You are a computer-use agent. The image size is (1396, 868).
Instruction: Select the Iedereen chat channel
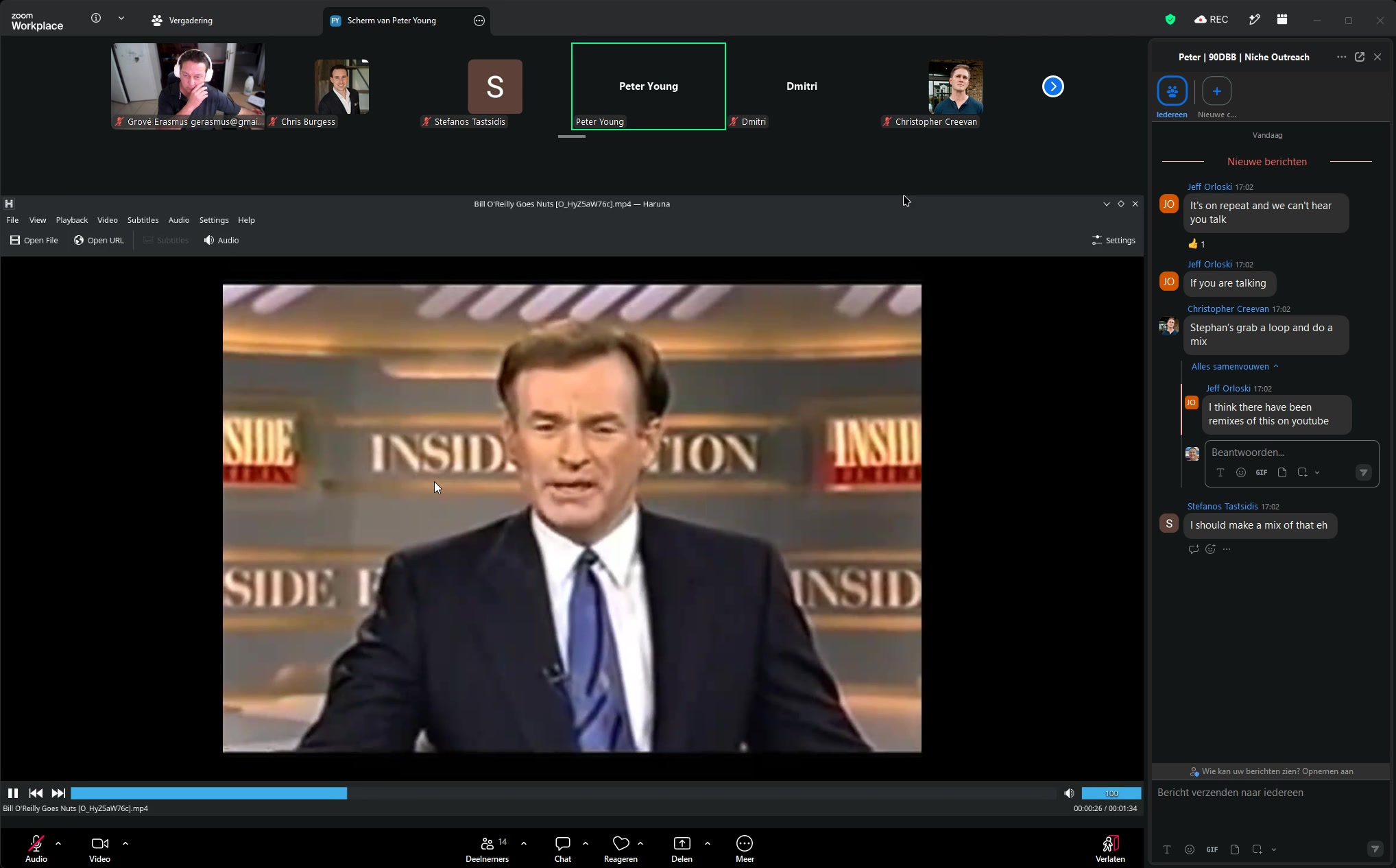click(x=1172, y=97)
